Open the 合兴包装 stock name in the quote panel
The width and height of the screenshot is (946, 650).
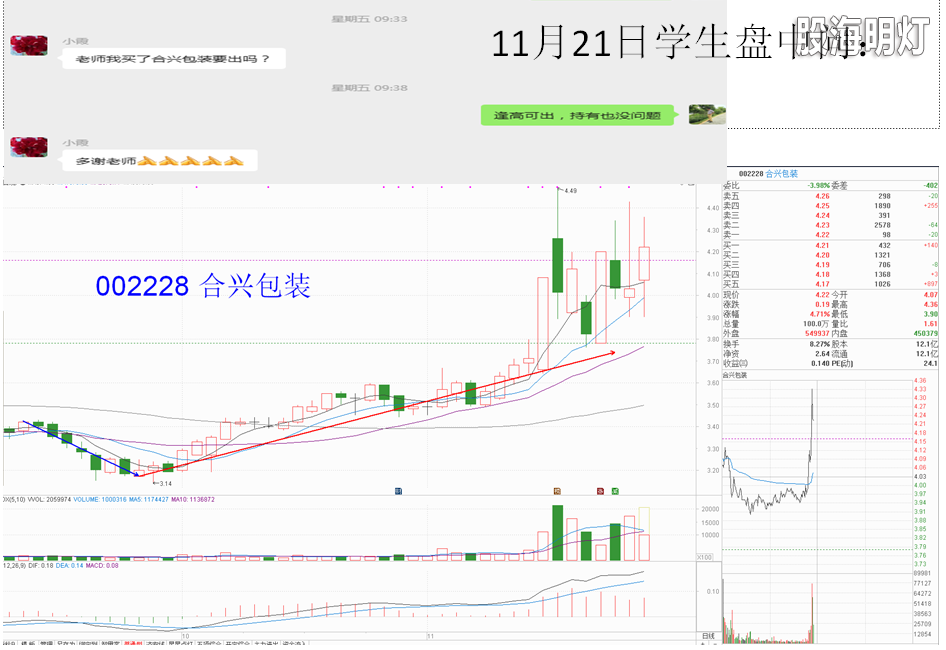pyautogui.click(x=782, y=174)
